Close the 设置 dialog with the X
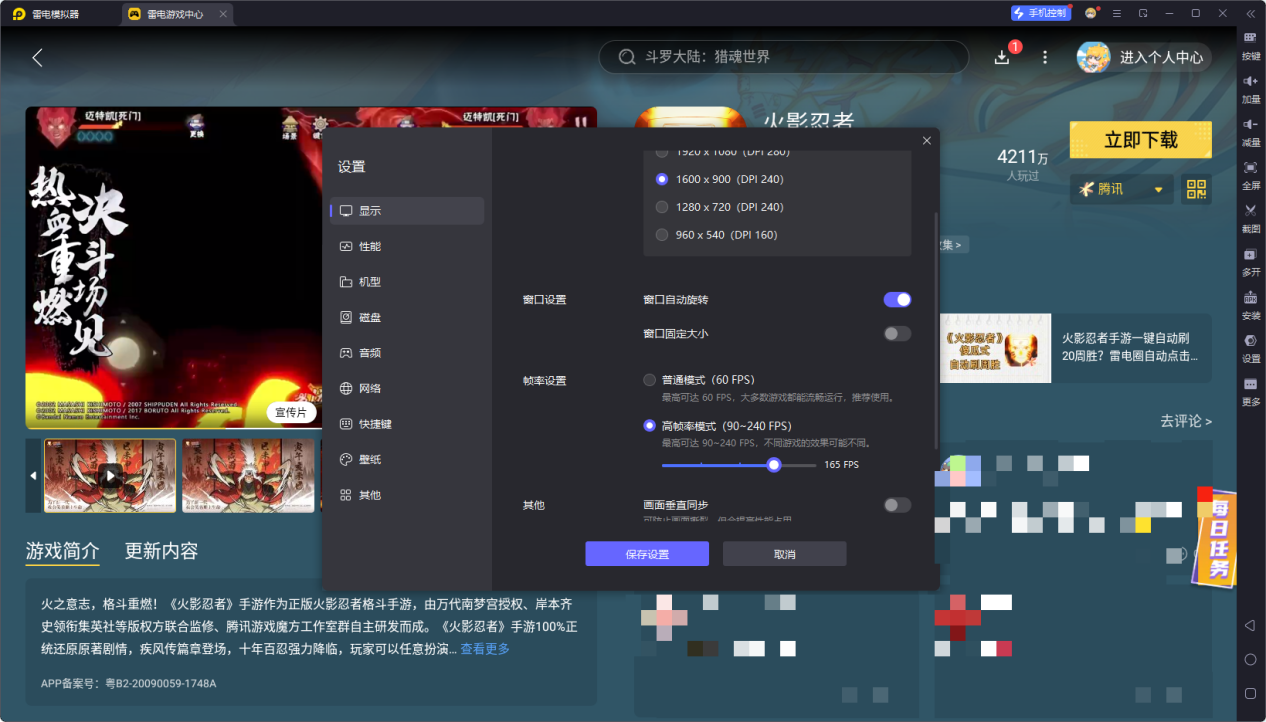Viewport: 1266px width, 722px height. pos(927,141)
